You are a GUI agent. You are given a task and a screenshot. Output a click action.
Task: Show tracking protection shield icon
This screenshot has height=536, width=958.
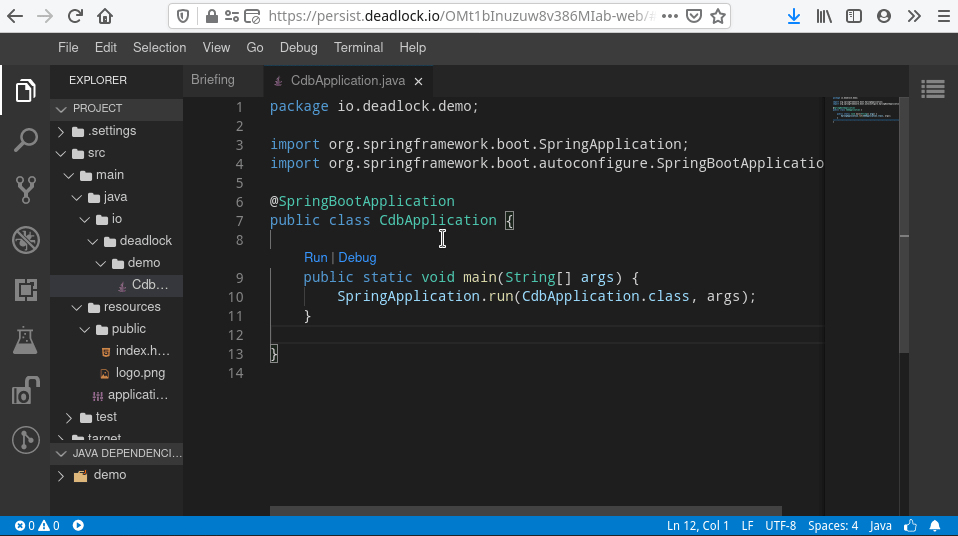tap(183, 16)
